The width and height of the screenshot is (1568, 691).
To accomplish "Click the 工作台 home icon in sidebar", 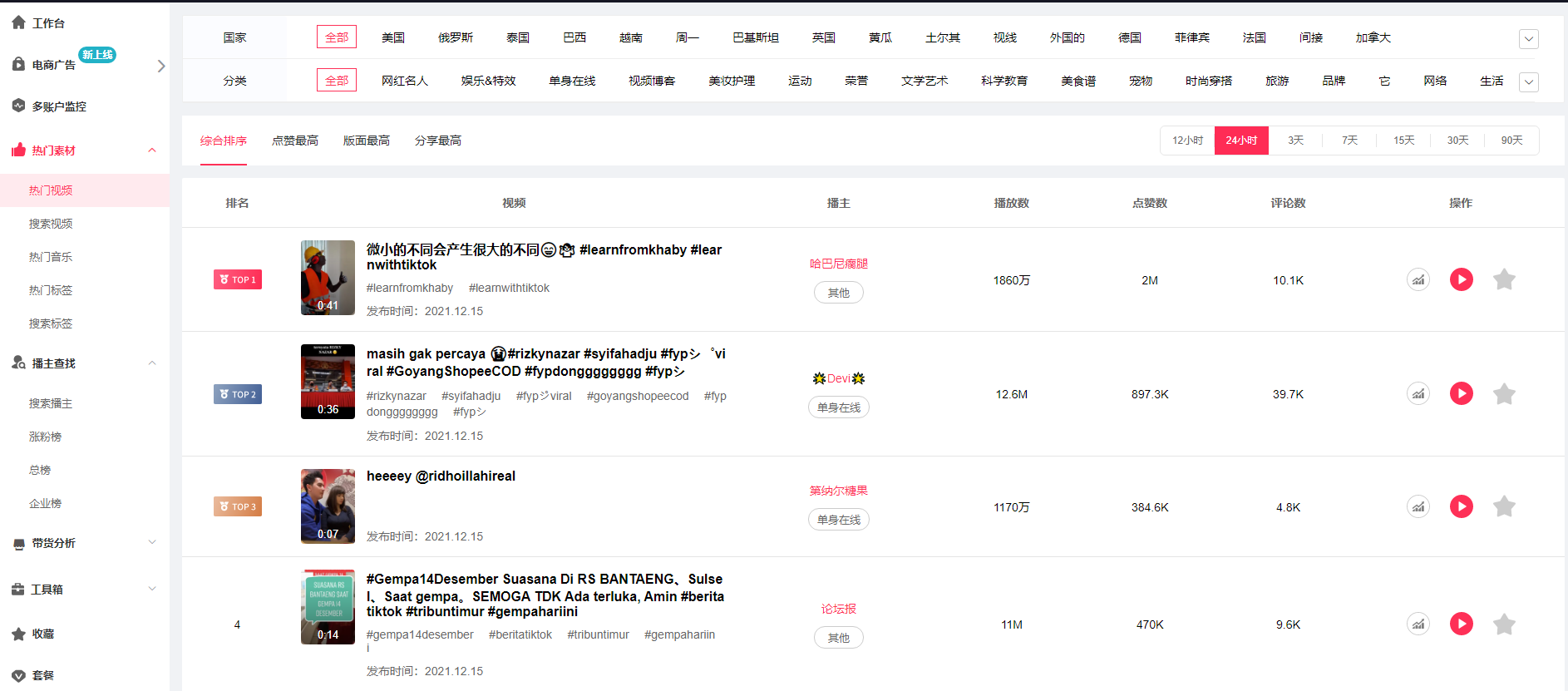I will (18, 22).
